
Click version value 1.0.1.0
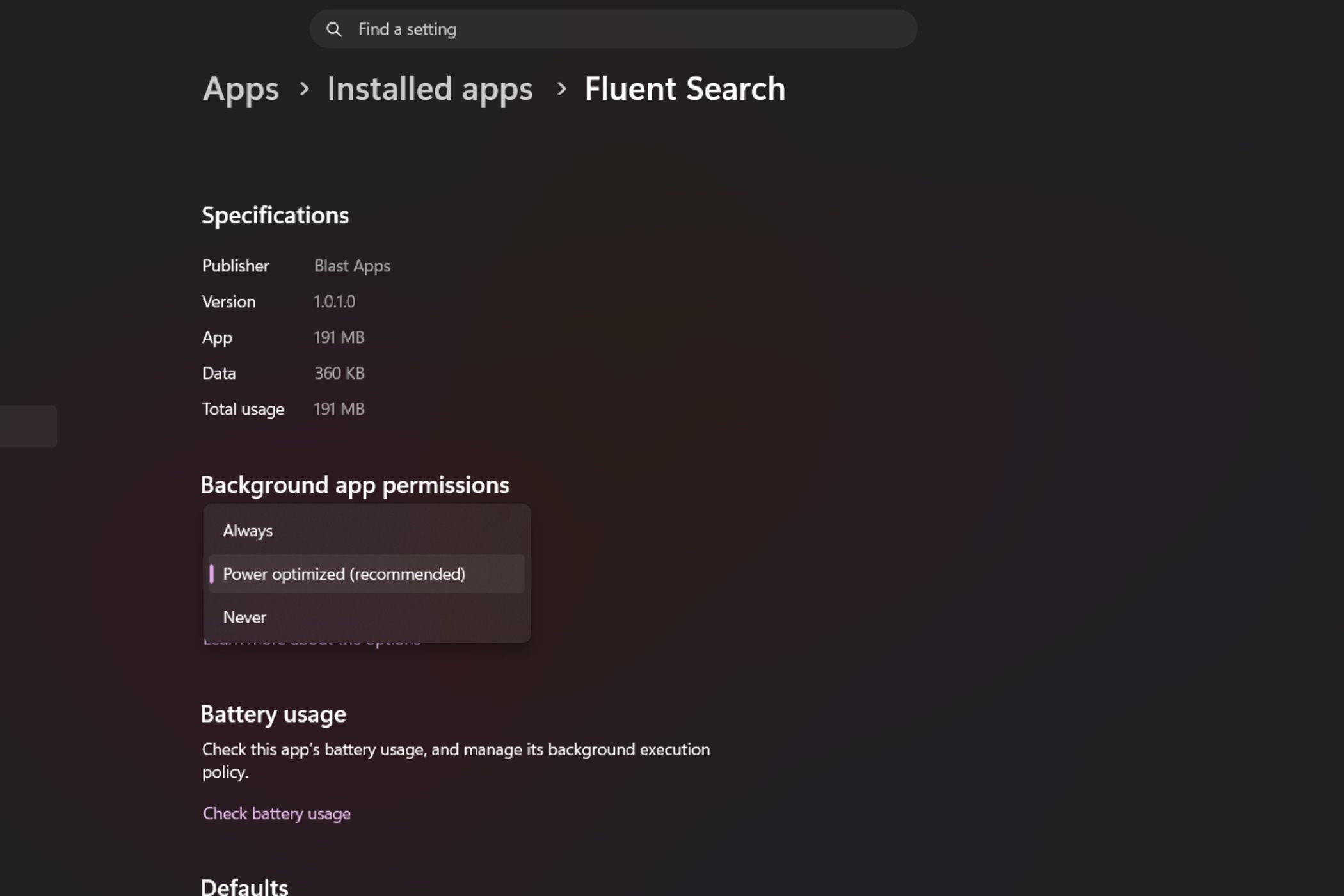pyautogui.click(x=335, y=301)
